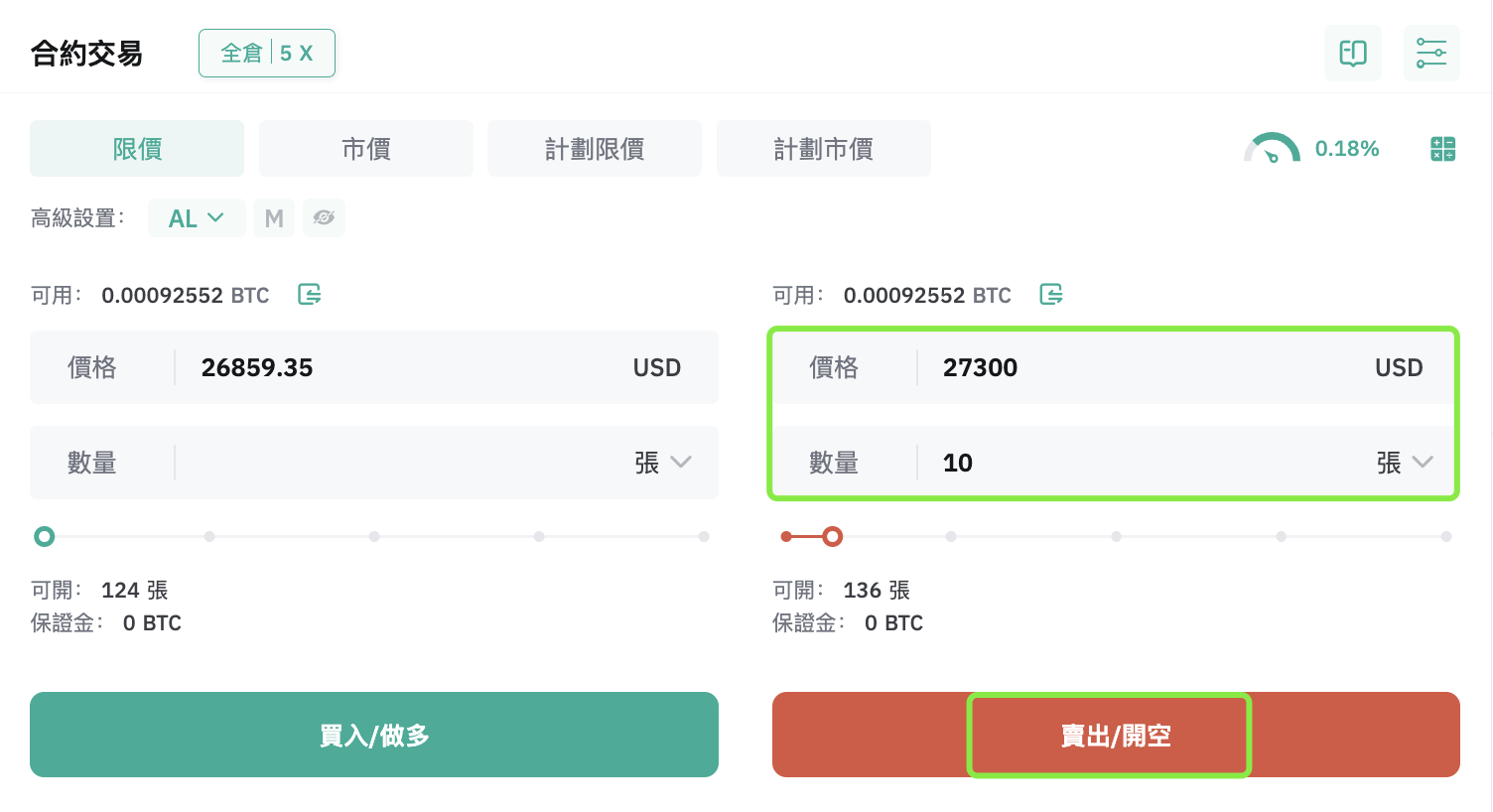1493x812 pixels.
Task: Open the calculator icon near 0.18%
Action: 1442,149
